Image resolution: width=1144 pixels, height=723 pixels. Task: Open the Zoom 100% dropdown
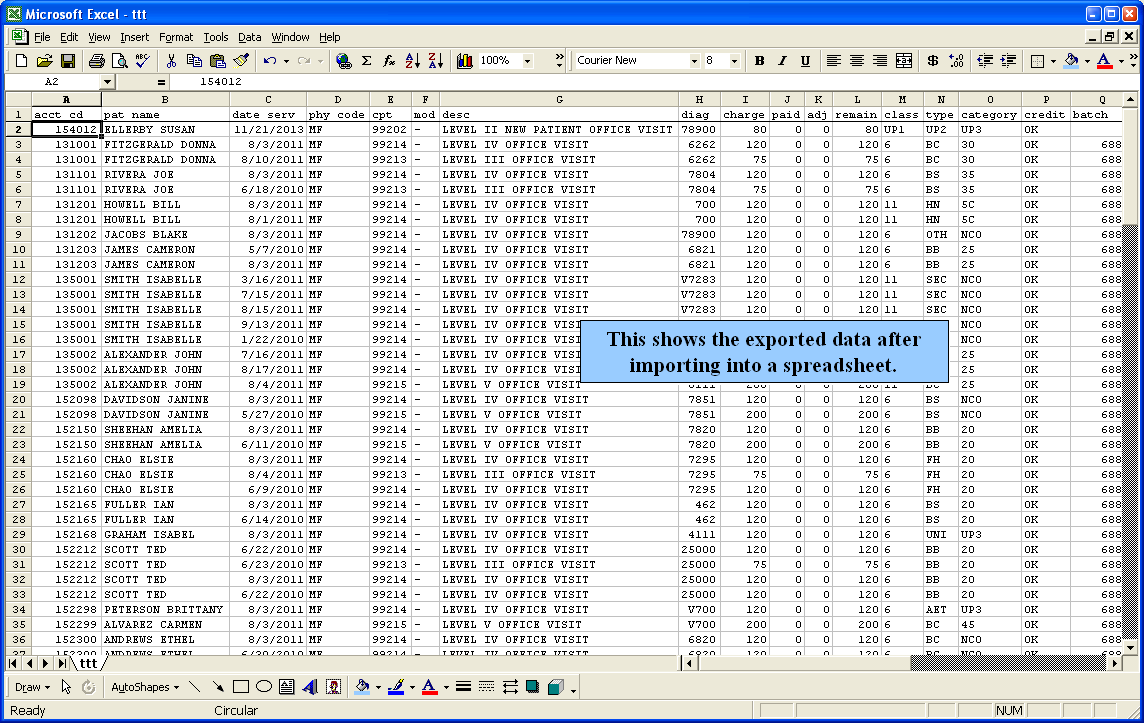[527, 61]
